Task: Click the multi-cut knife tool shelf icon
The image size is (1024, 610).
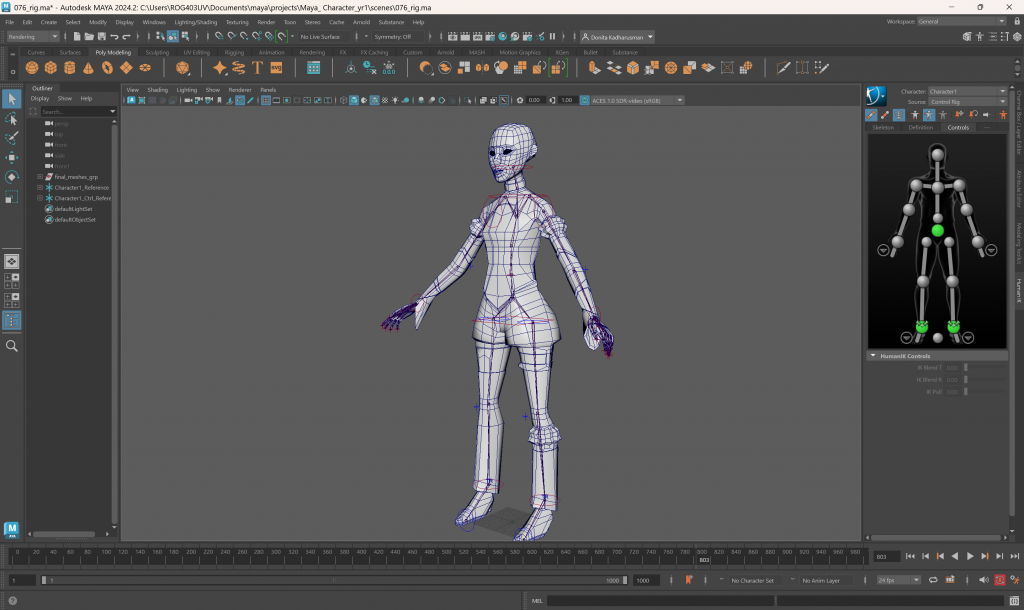Action: (x=783, y=67)
